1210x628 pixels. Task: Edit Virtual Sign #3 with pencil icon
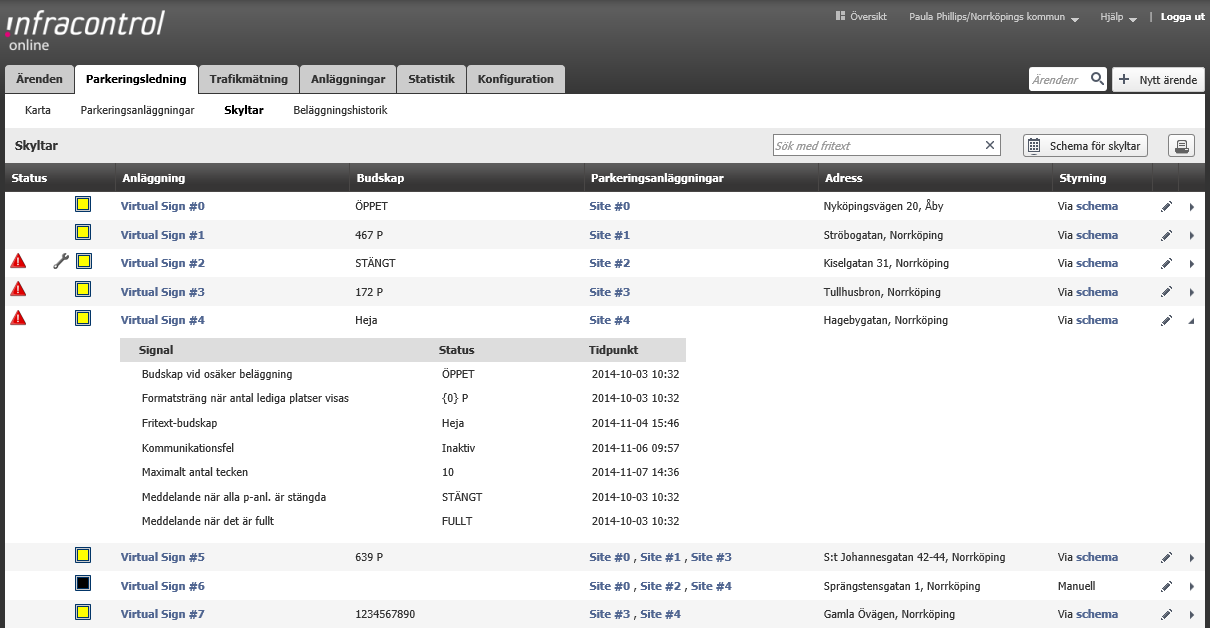[1166, 293]
